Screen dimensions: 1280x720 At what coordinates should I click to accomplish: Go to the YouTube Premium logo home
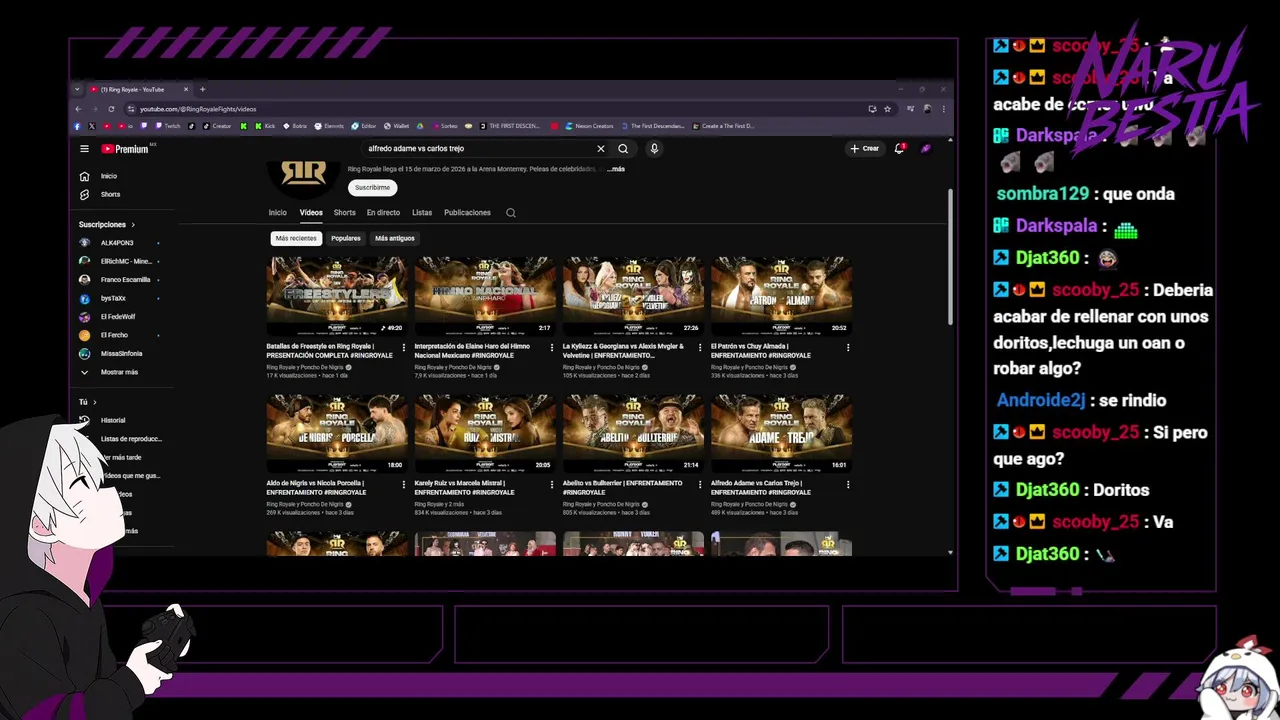[x=125, y=149]
